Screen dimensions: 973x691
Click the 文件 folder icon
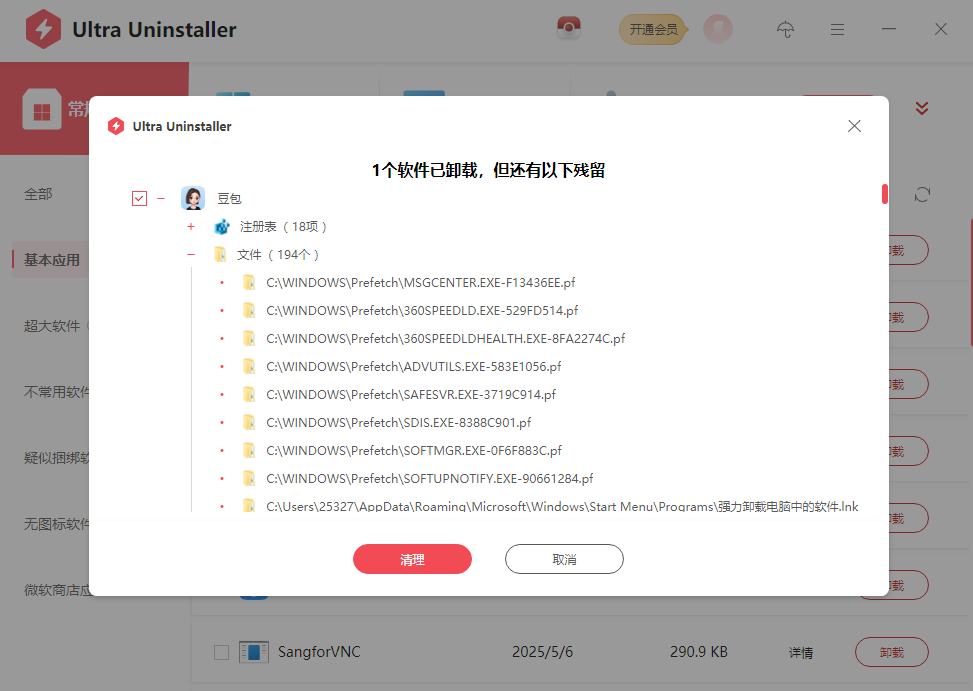pos(220,254)
